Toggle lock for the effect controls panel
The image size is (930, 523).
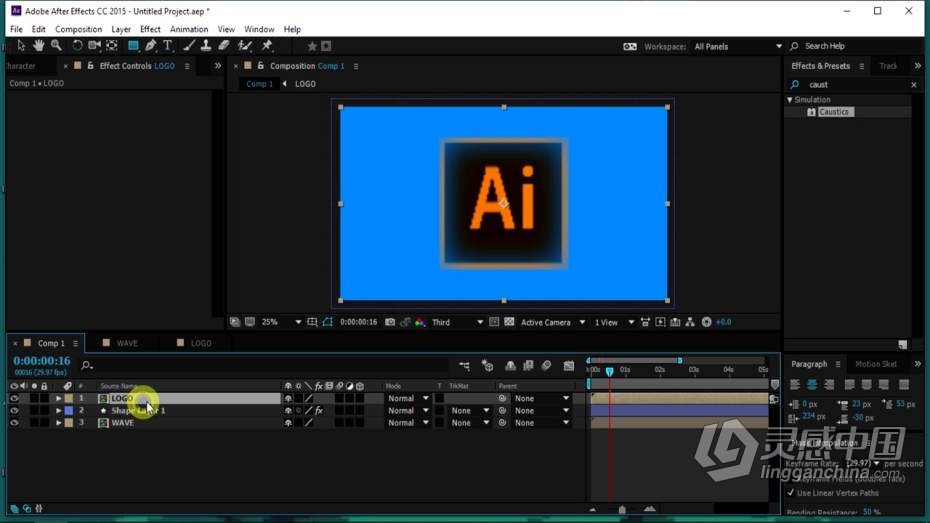tap(91, 66)
